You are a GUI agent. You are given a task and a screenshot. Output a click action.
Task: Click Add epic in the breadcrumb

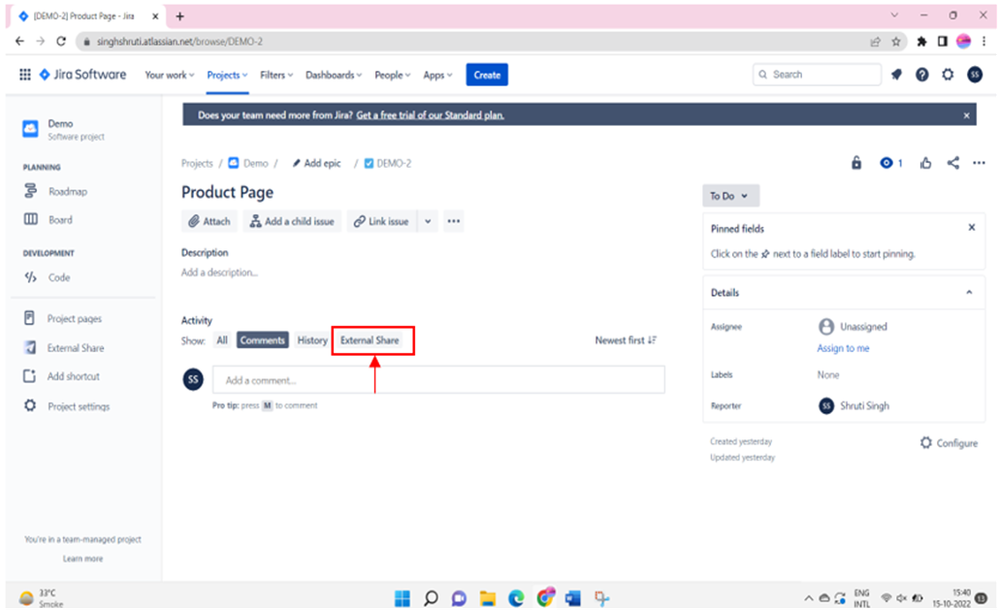pyautogui.click(x=317, y=163)
